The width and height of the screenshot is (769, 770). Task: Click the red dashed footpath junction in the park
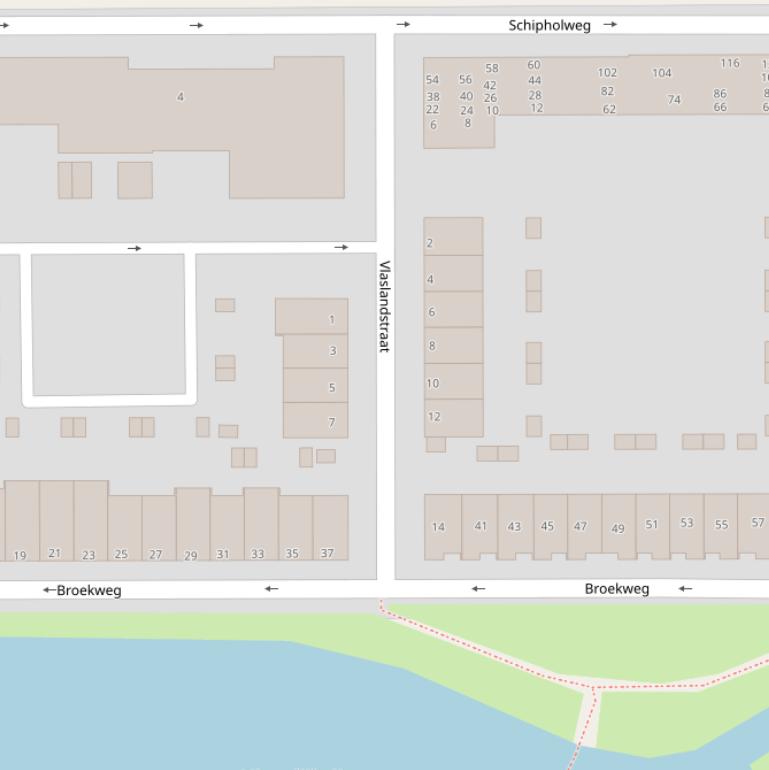point(595,688)
